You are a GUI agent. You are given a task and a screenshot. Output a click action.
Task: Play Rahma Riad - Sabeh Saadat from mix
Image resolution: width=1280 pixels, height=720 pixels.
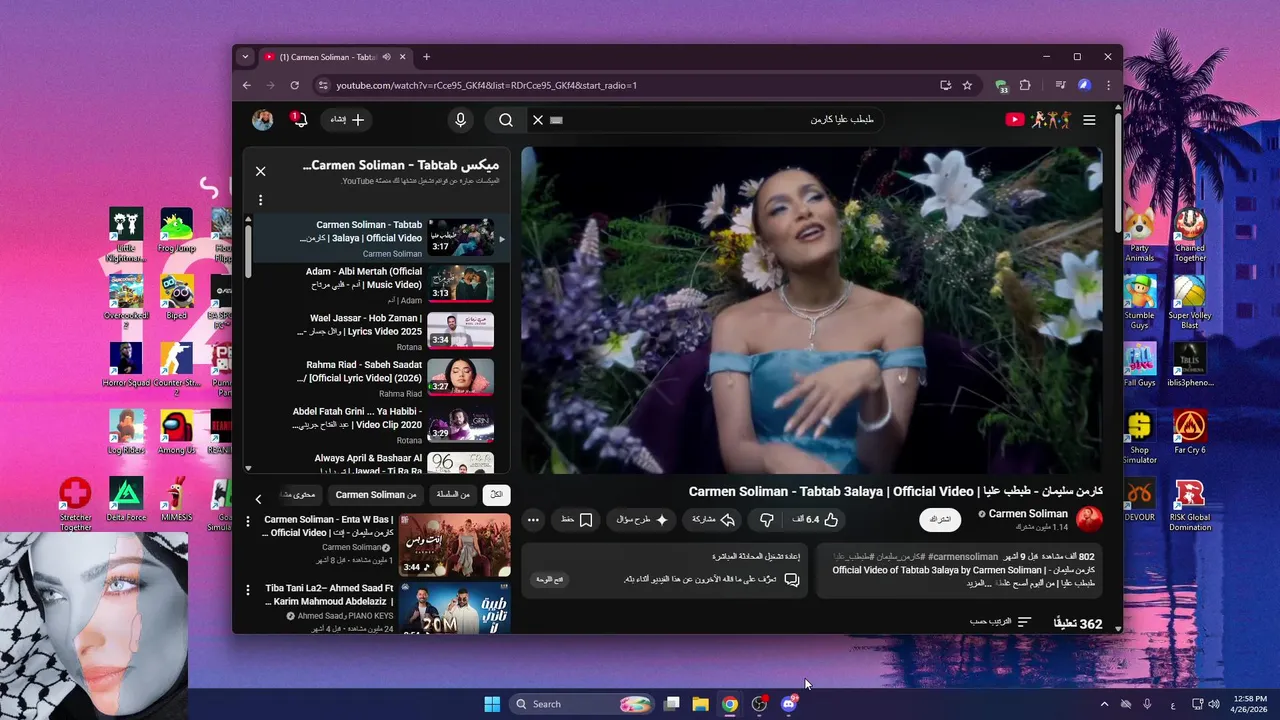(x=375, y=378)
